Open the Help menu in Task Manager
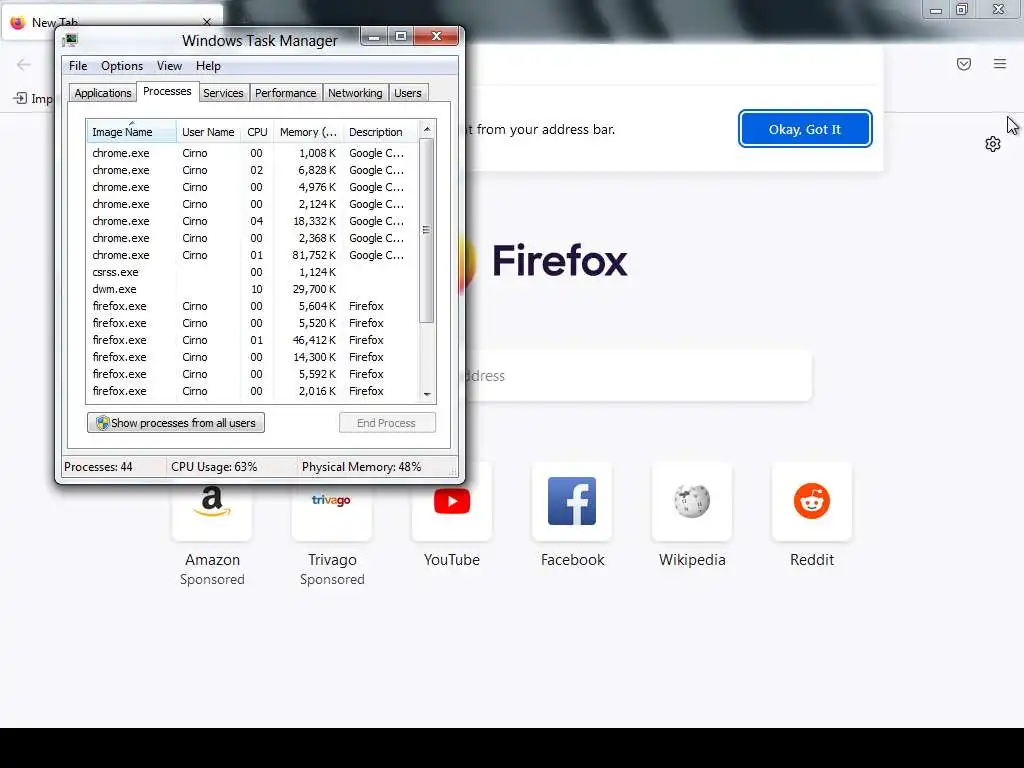This screenshot has width=1024, height=768. [208, 66]
